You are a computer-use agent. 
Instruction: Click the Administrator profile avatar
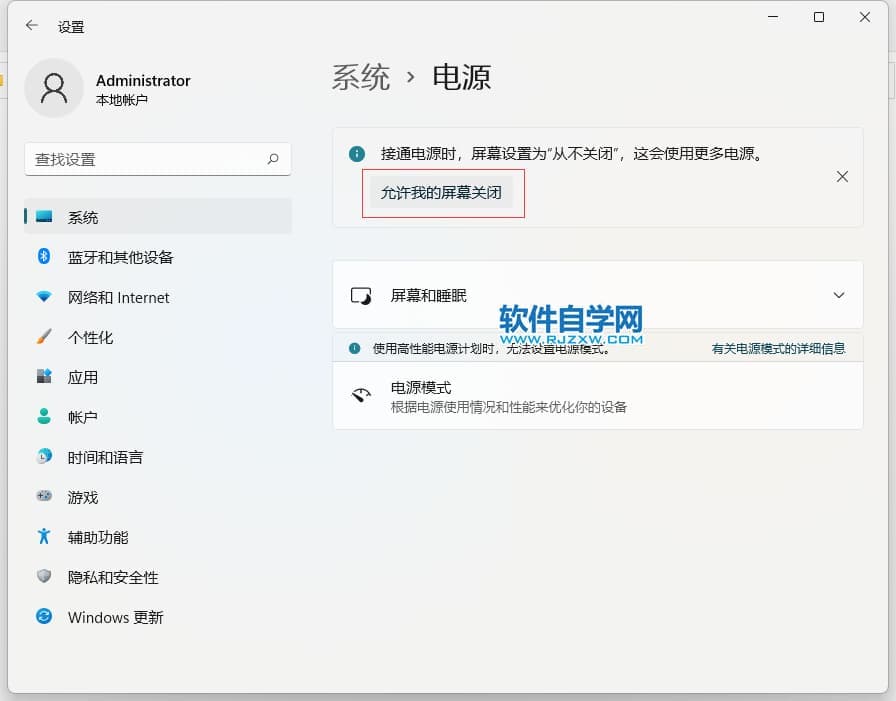pos(53,88)
